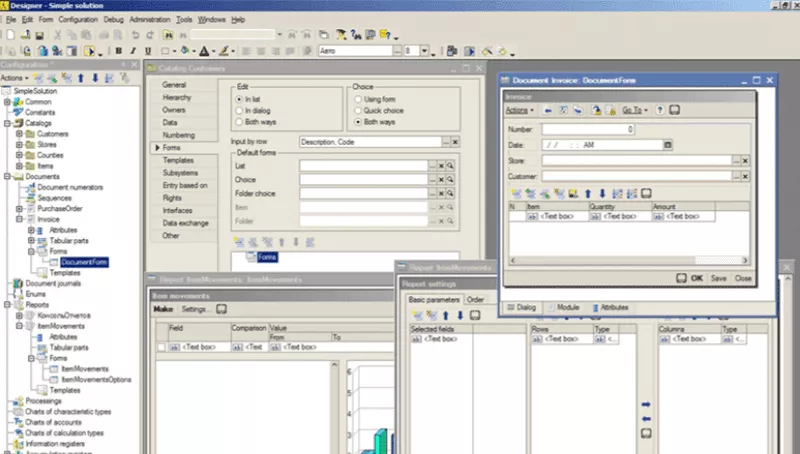
Task: Switch to the Module tab
Action: [563, 307]
